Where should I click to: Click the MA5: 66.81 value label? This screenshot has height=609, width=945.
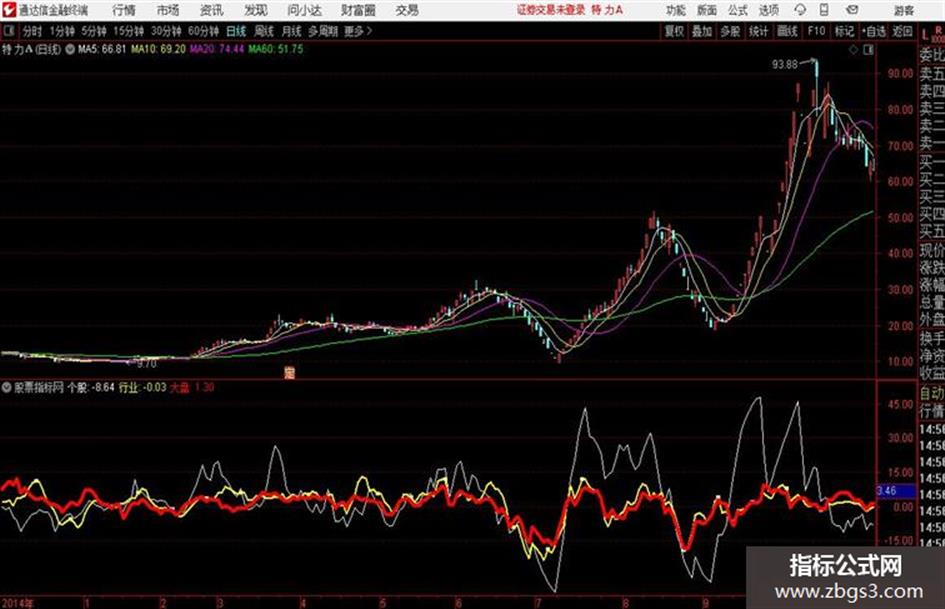[x=101, y=49]
